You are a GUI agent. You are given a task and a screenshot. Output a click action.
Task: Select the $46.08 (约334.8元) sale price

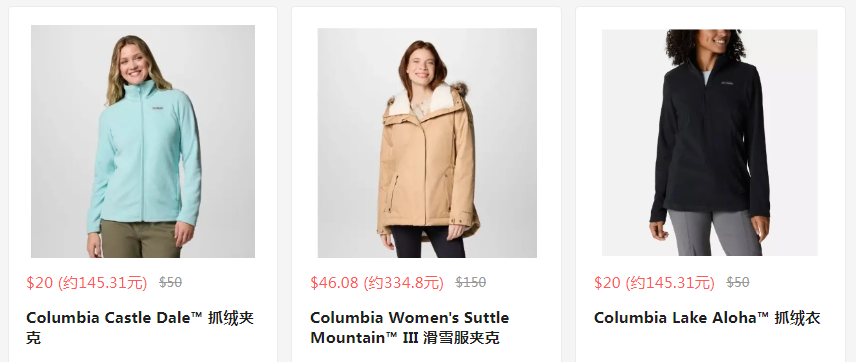(377, 283)
